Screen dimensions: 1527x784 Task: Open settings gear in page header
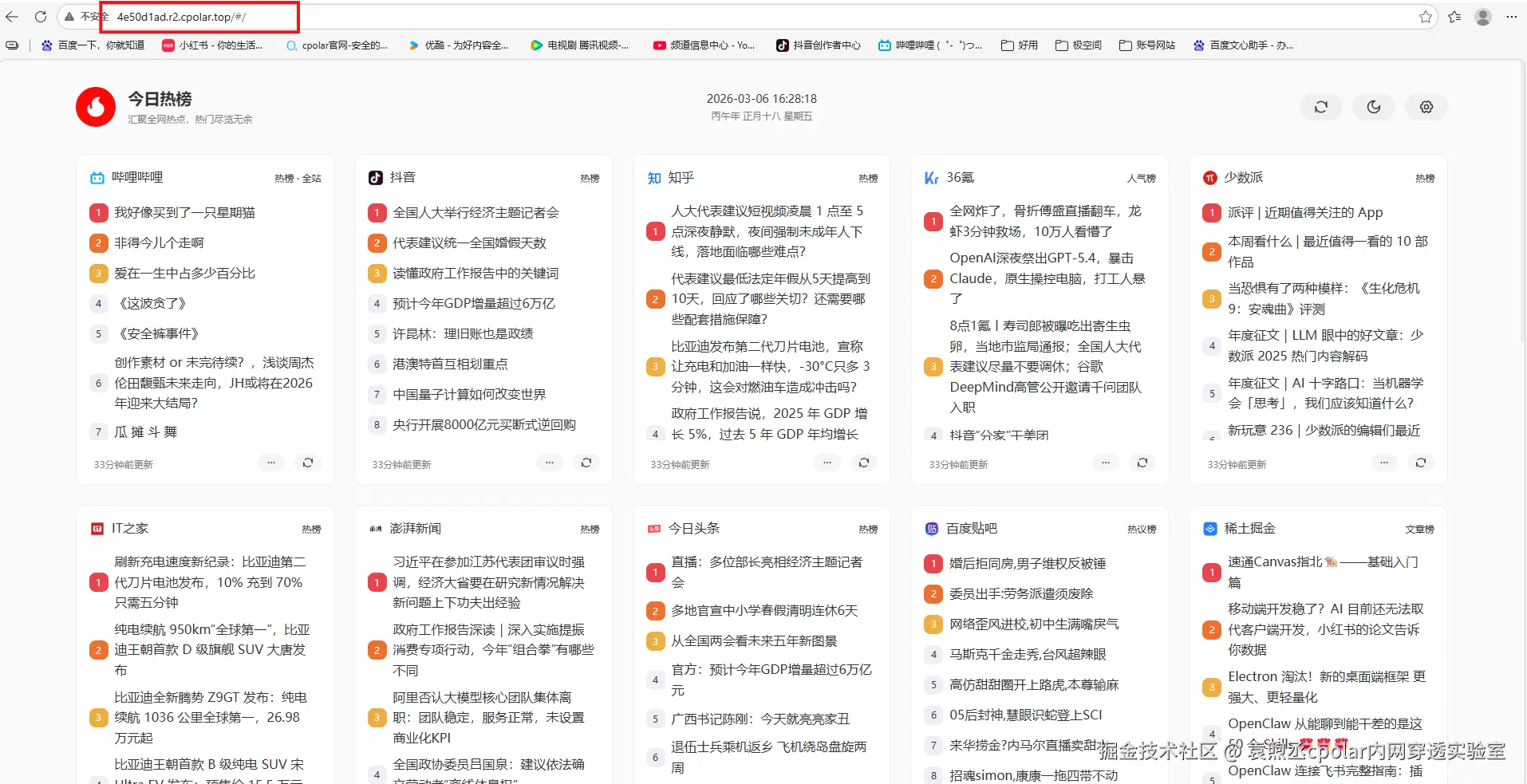click(1426, 107)
